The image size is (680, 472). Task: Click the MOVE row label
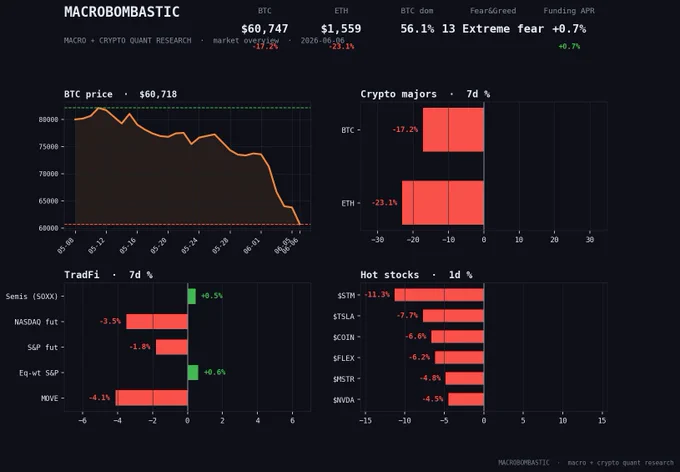pyautogui.click(x=49, y=398)
